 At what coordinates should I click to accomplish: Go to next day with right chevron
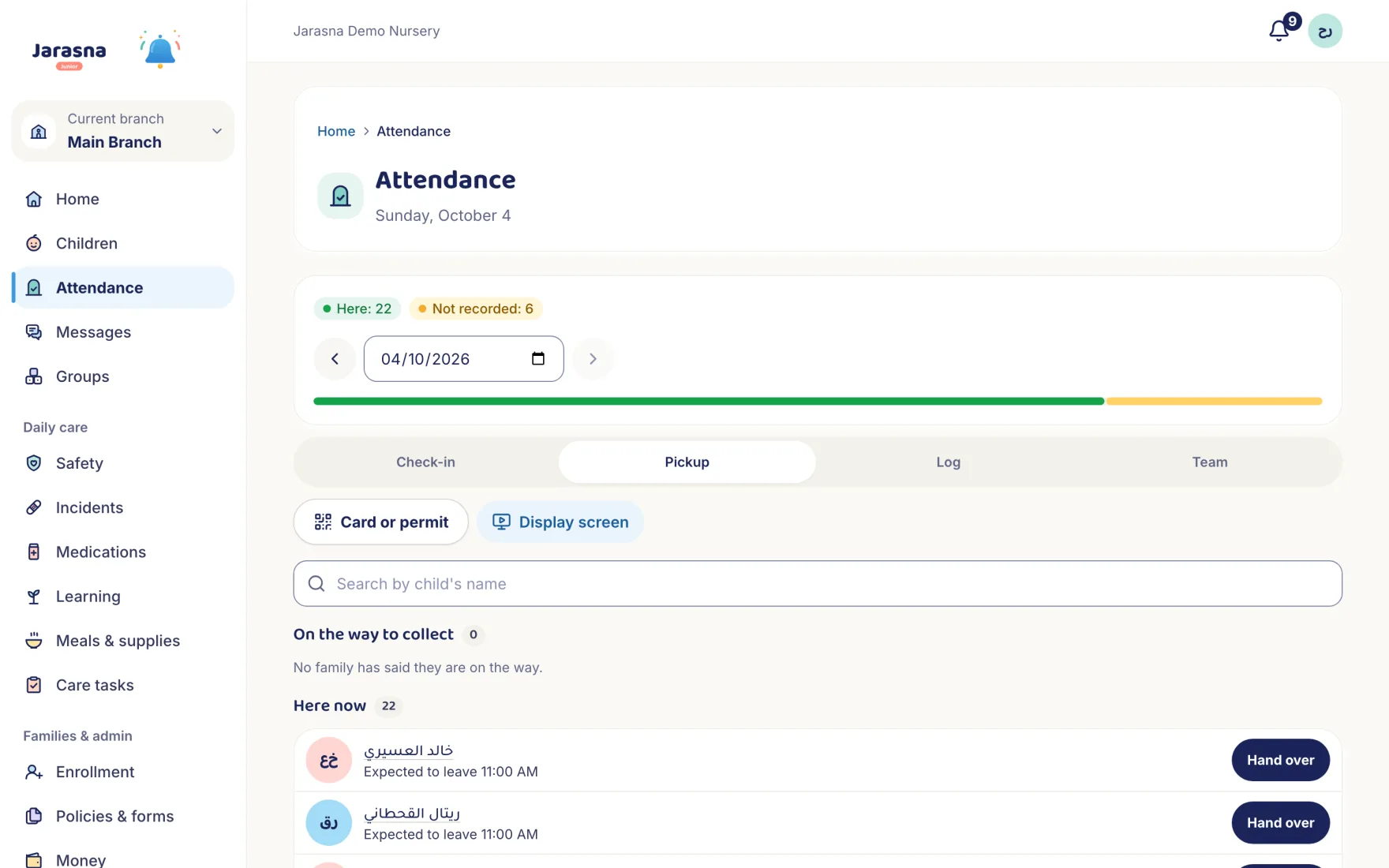coord(593,358)
